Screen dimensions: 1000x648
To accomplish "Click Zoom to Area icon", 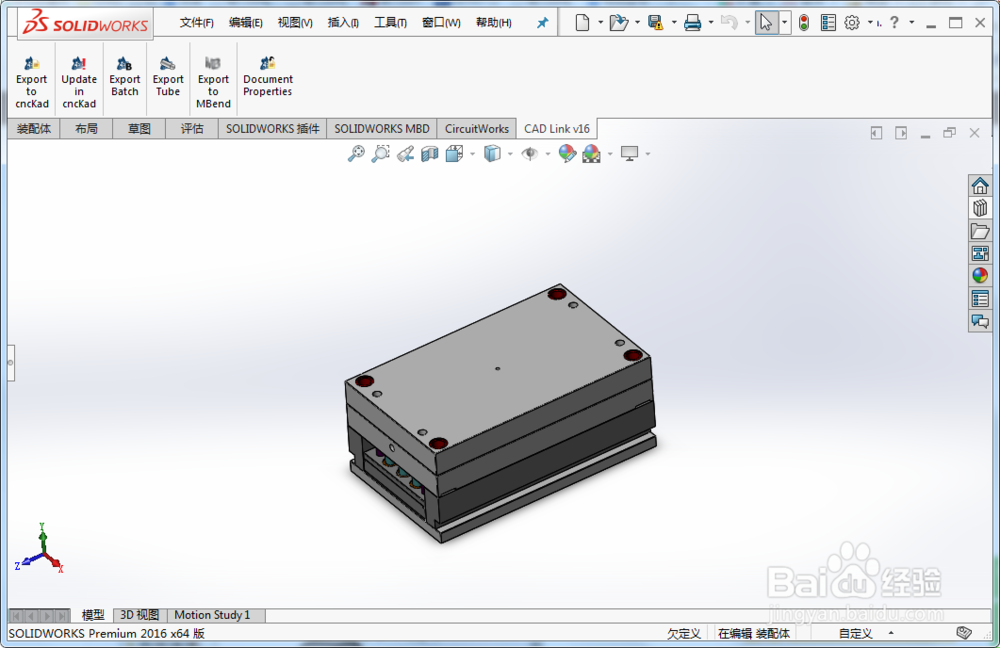I will tap(380, 153).
